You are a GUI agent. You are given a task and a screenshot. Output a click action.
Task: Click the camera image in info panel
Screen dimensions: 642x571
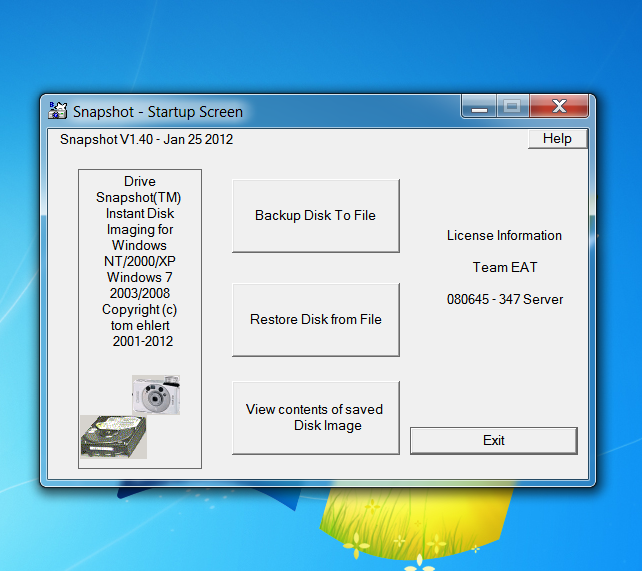click(x=156, y=395)
